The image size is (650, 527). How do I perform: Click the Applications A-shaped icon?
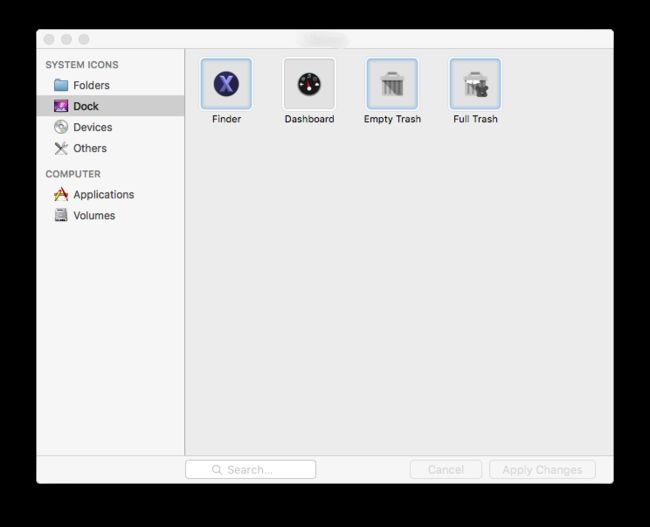(x=61, y=194)
